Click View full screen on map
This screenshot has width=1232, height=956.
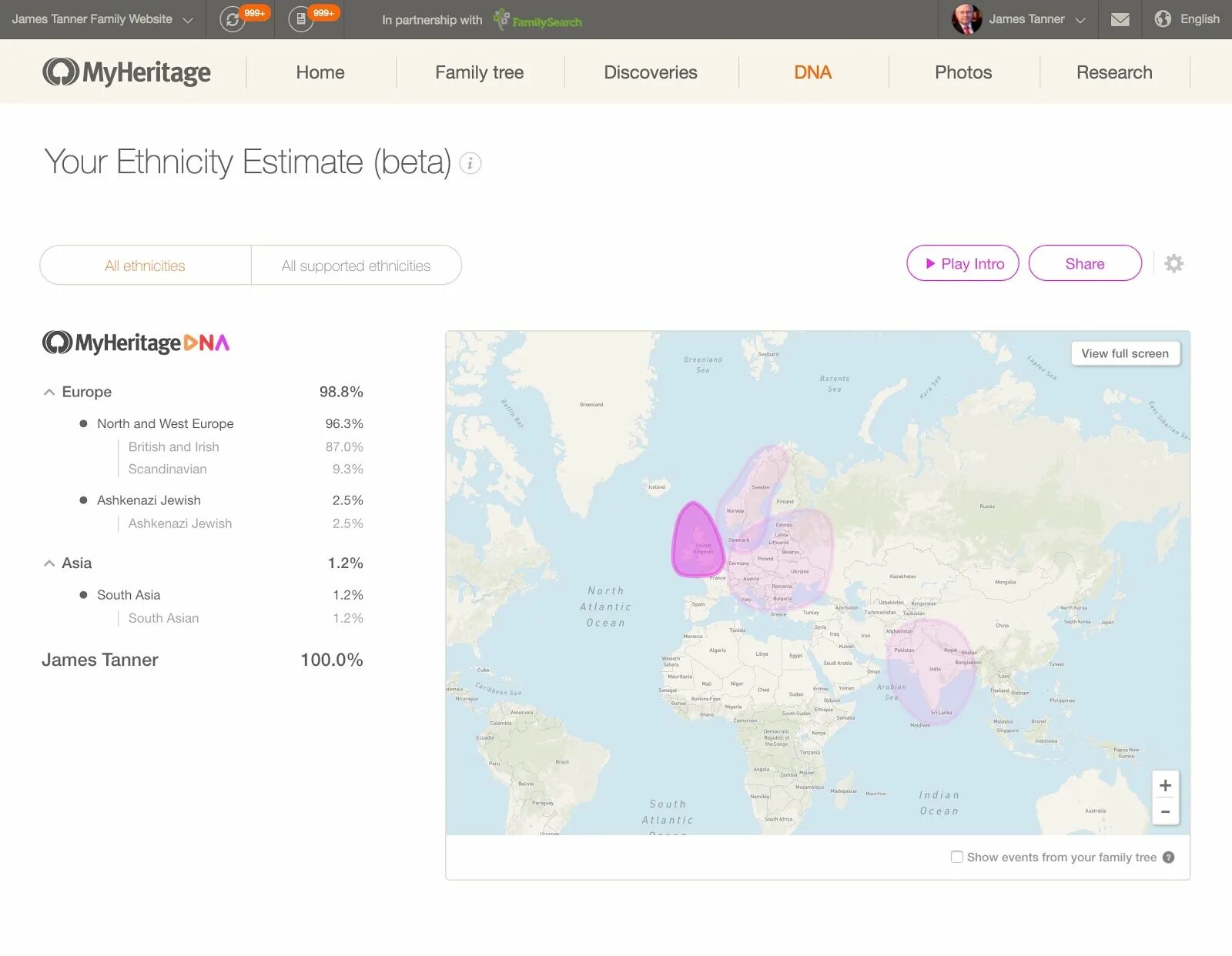coord(1125,353)
